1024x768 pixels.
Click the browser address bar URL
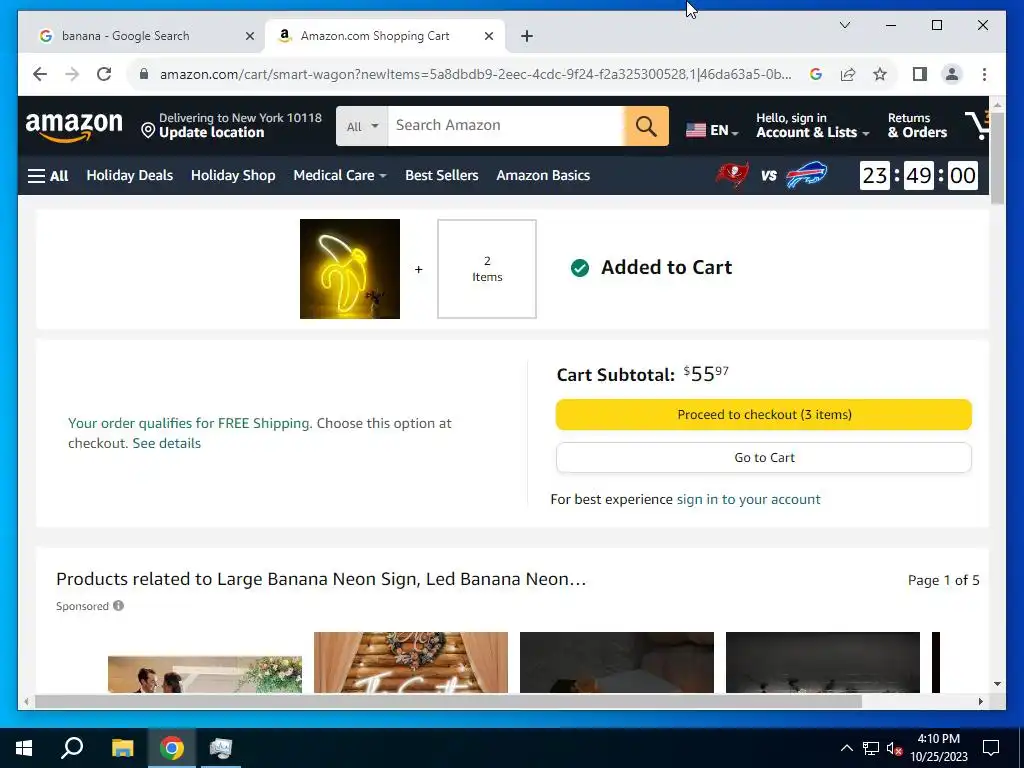coord(475,74)
